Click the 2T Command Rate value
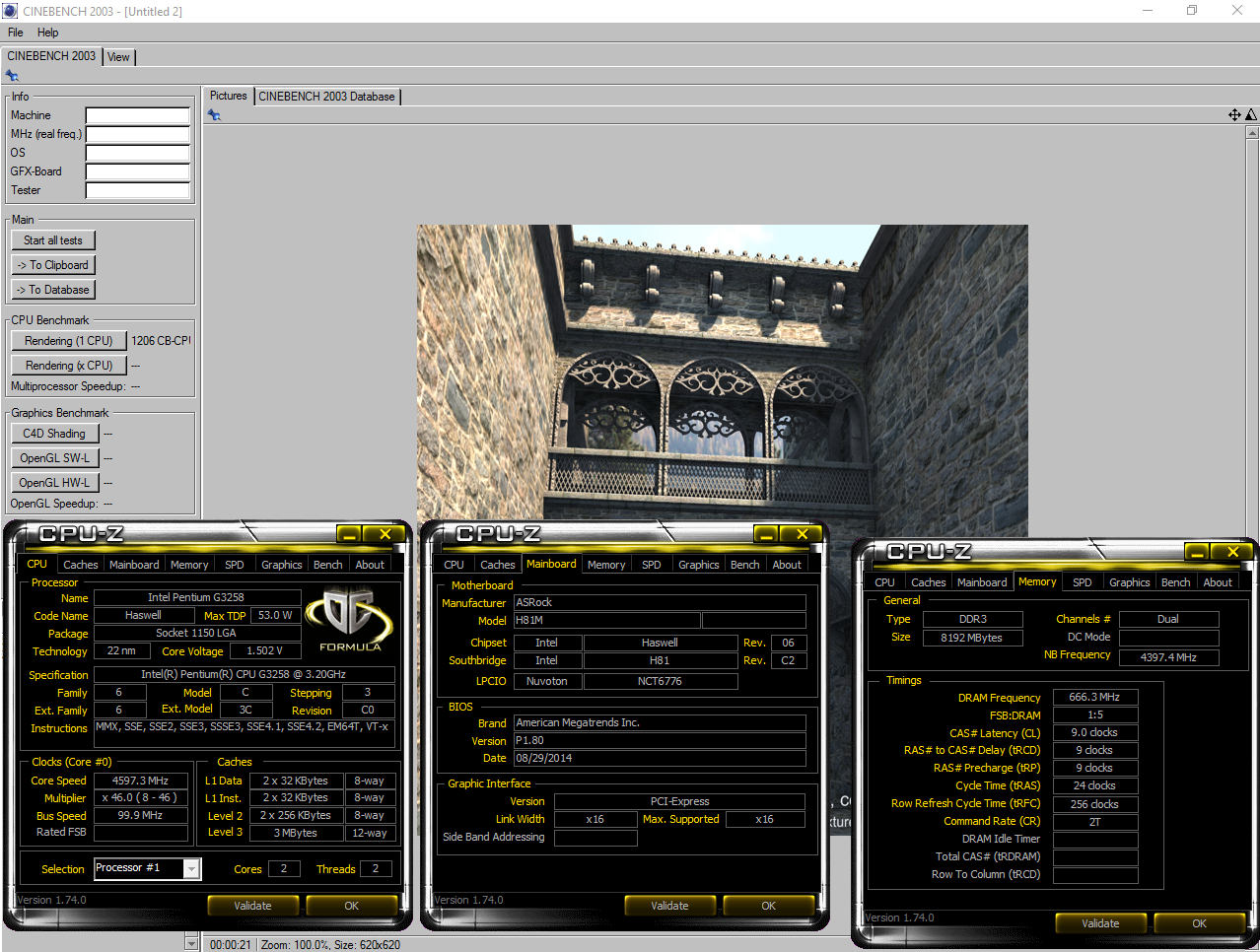Screen dimensions: 1260x952 click(1095, 822)
